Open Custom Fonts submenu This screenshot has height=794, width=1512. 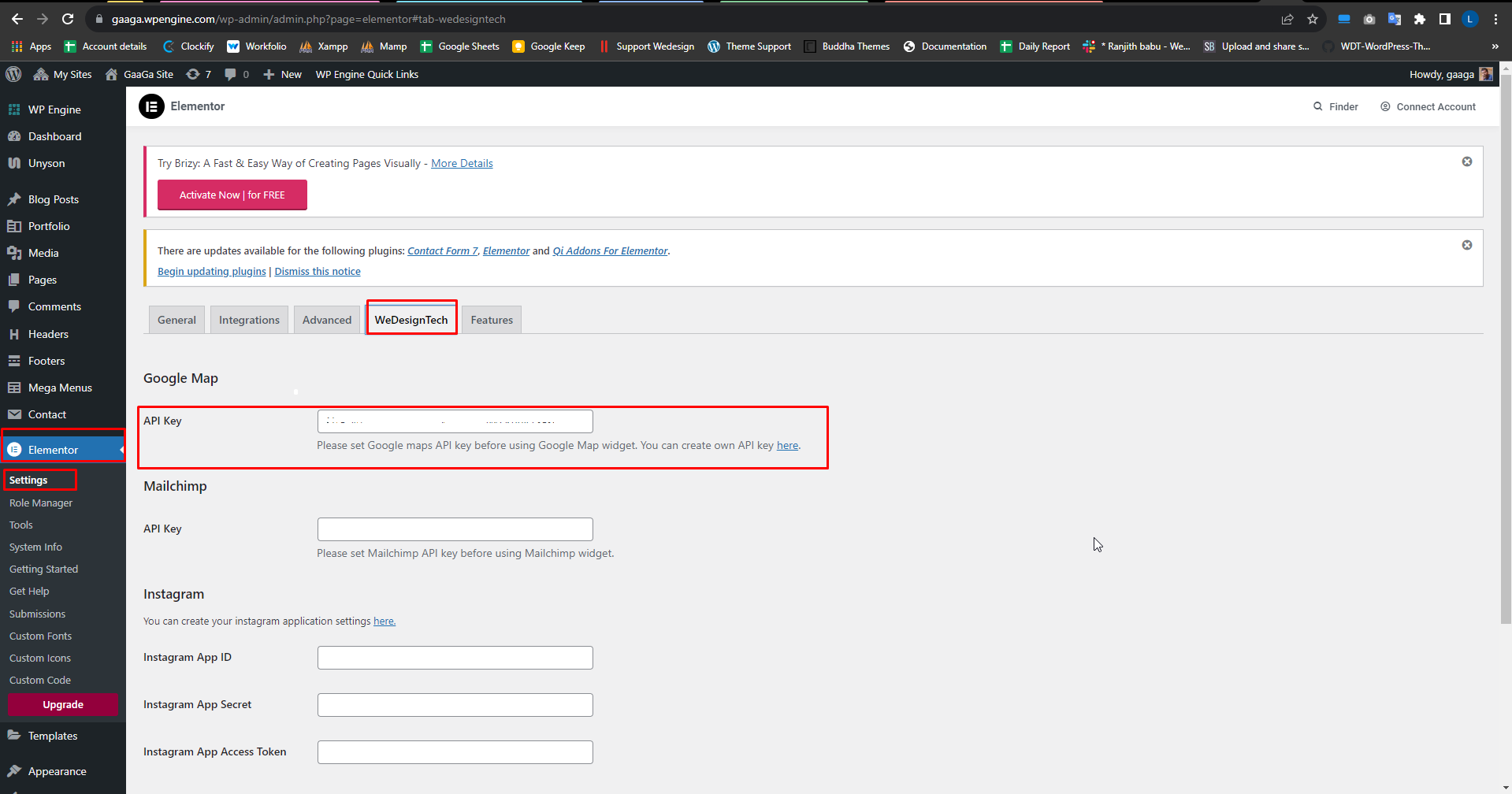tap(40, 636)
